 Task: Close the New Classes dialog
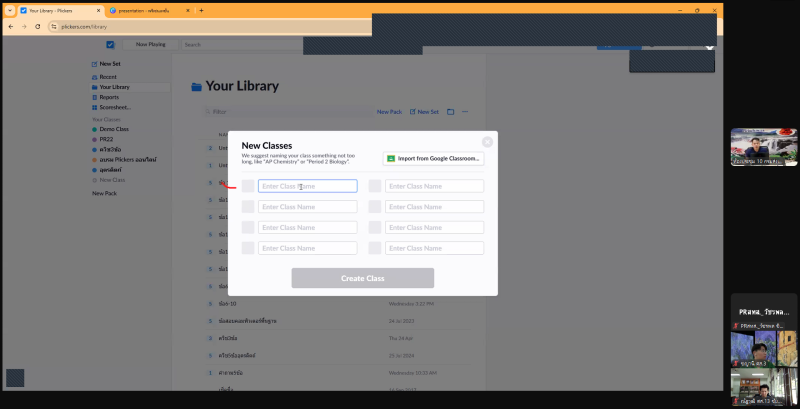coord(487,142)
